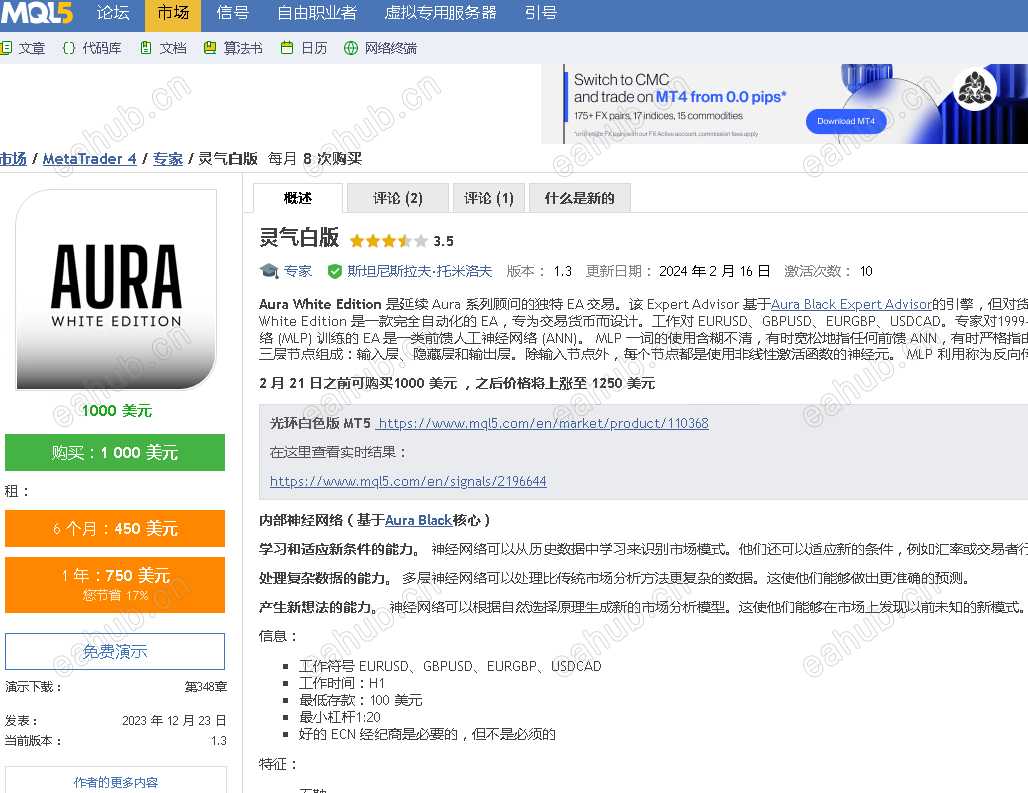The height and width of the screenshot is (793, 1028).
Task: Click the MQL5 logo
Action: 36,12
